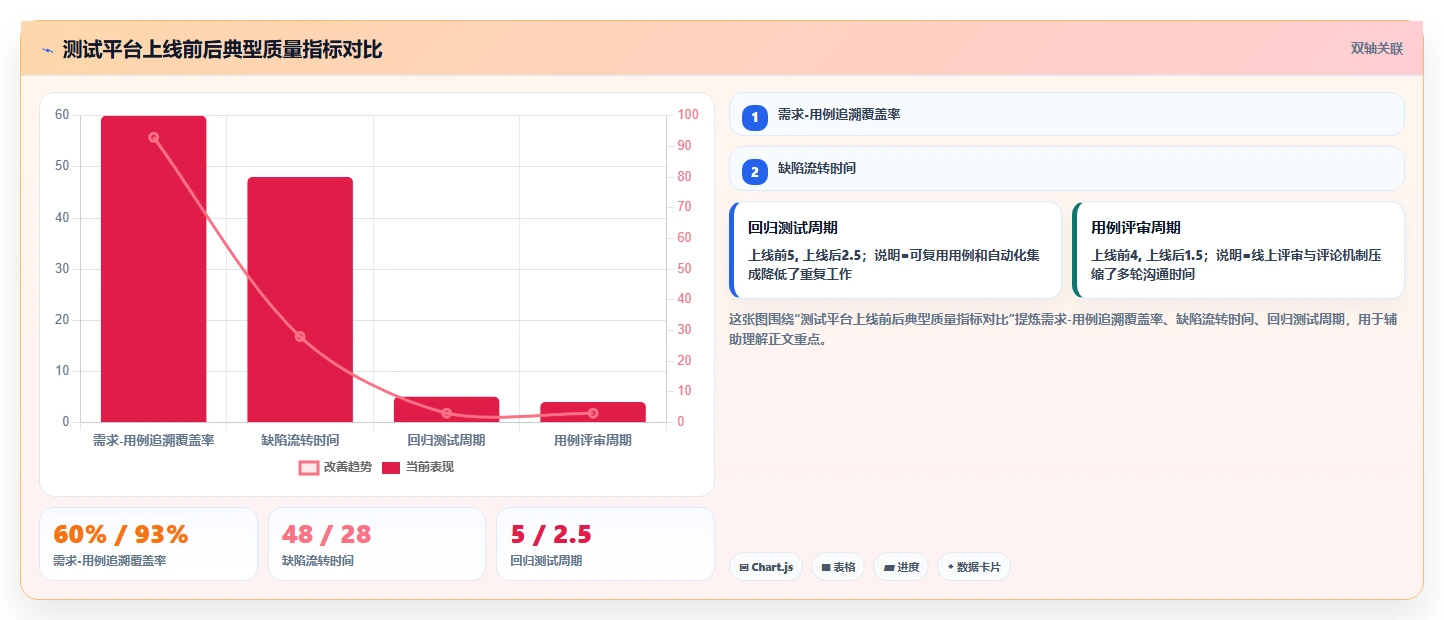
Task: Toggle the 改善趋势 legend swatch
Action: coord(309,467)
